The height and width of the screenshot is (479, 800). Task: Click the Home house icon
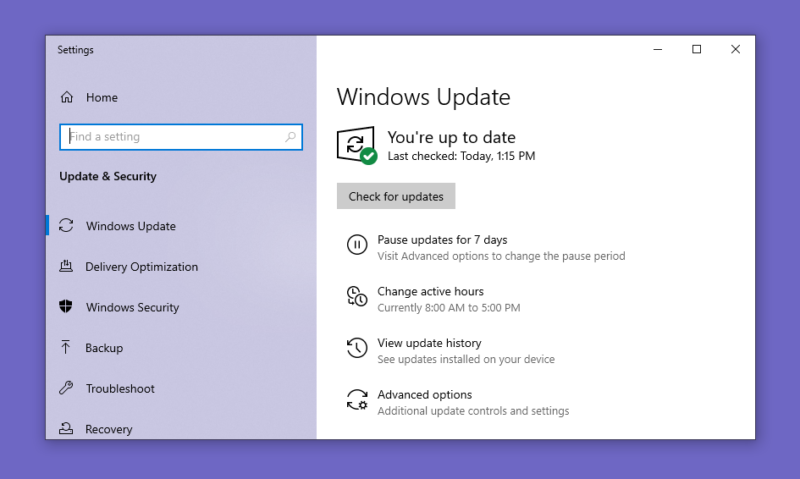pos(67,97)
